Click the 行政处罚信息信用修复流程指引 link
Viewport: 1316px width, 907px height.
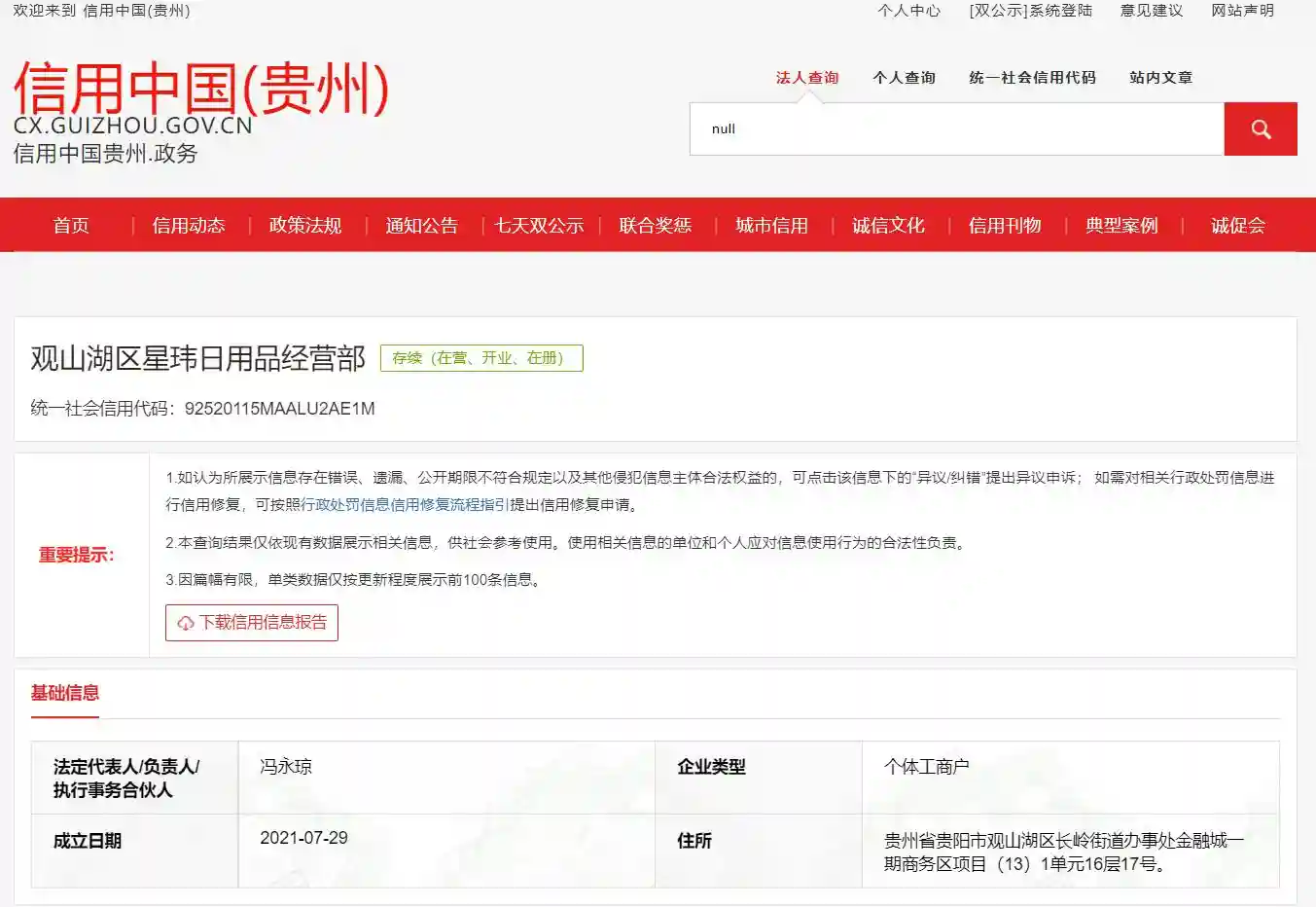coord(406,505)
